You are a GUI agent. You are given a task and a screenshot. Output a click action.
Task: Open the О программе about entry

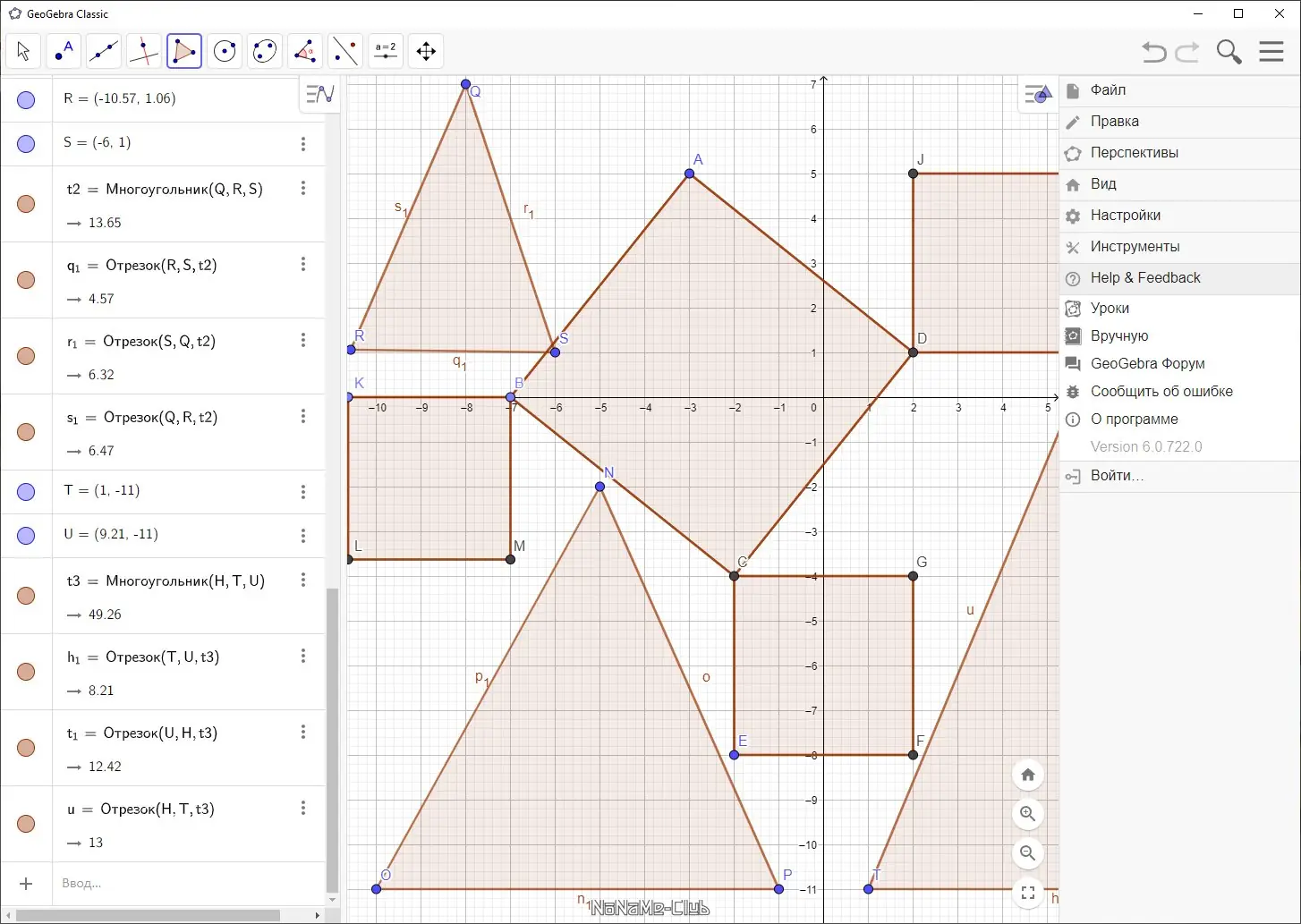tap(1179, 420)
